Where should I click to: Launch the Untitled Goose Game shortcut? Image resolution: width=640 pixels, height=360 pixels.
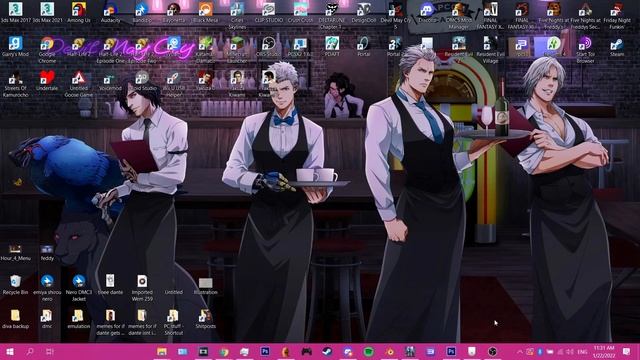point(79,84)
